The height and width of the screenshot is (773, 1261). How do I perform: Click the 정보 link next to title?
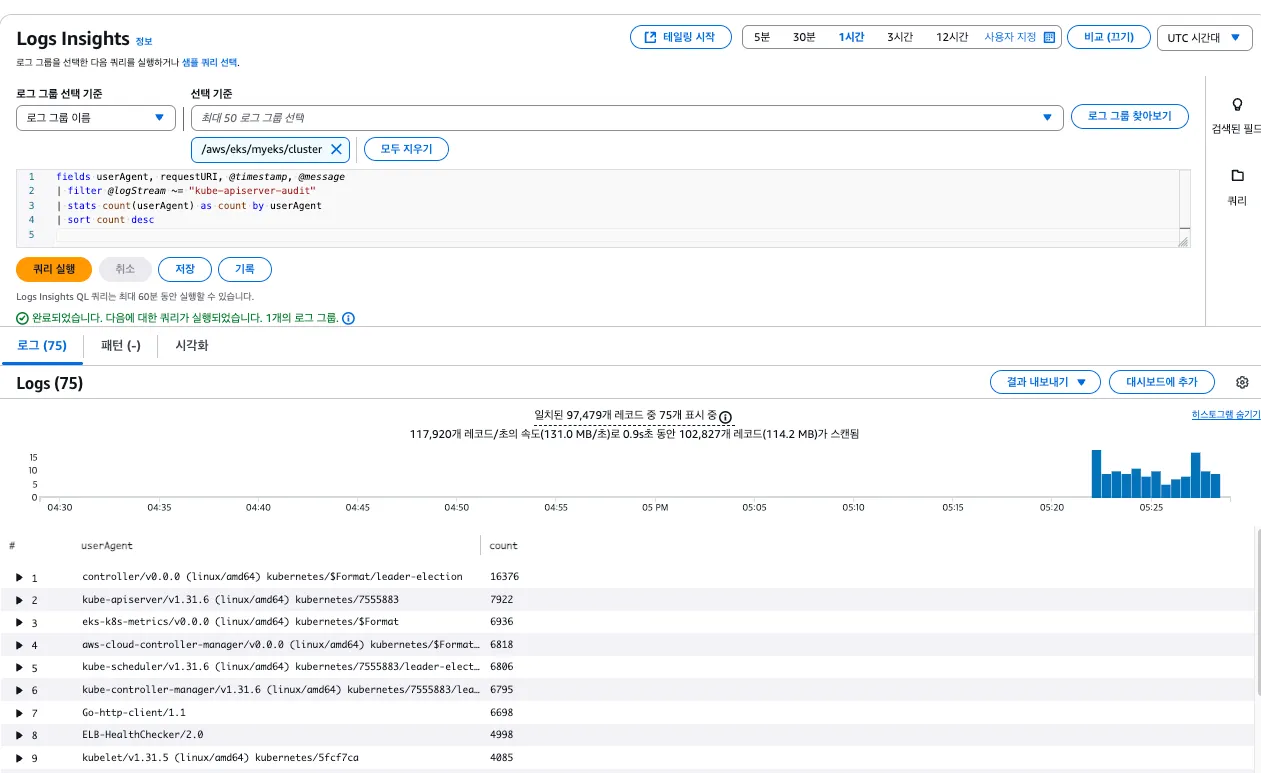coord(144,41)
